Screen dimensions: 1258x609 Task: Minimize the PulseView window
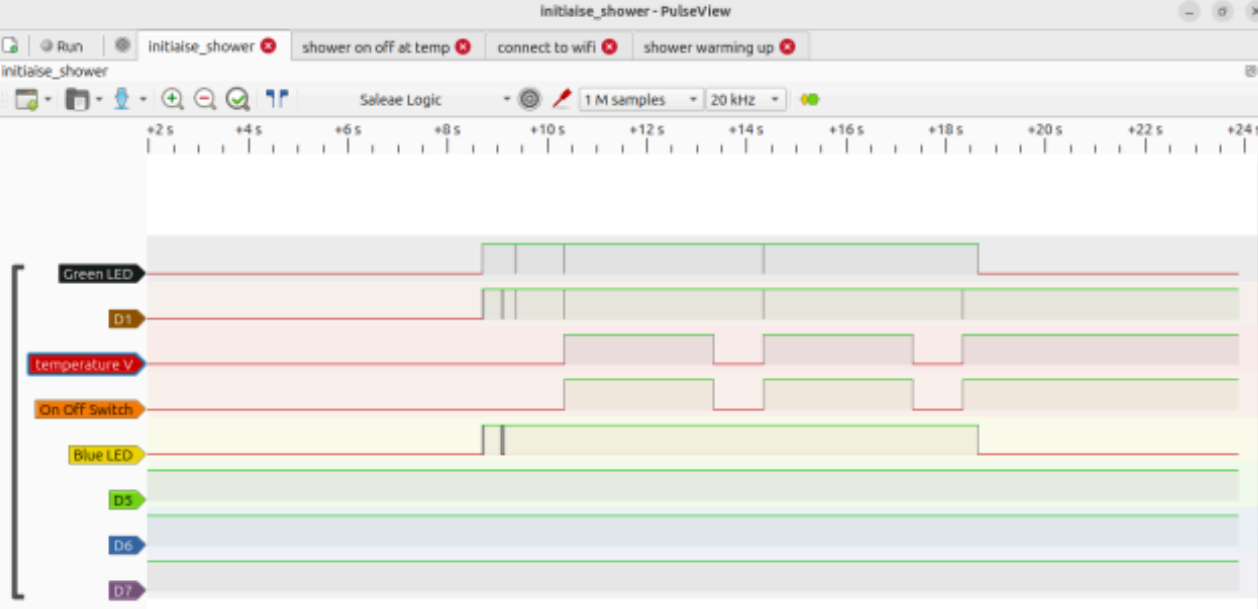pos(1189,12)
